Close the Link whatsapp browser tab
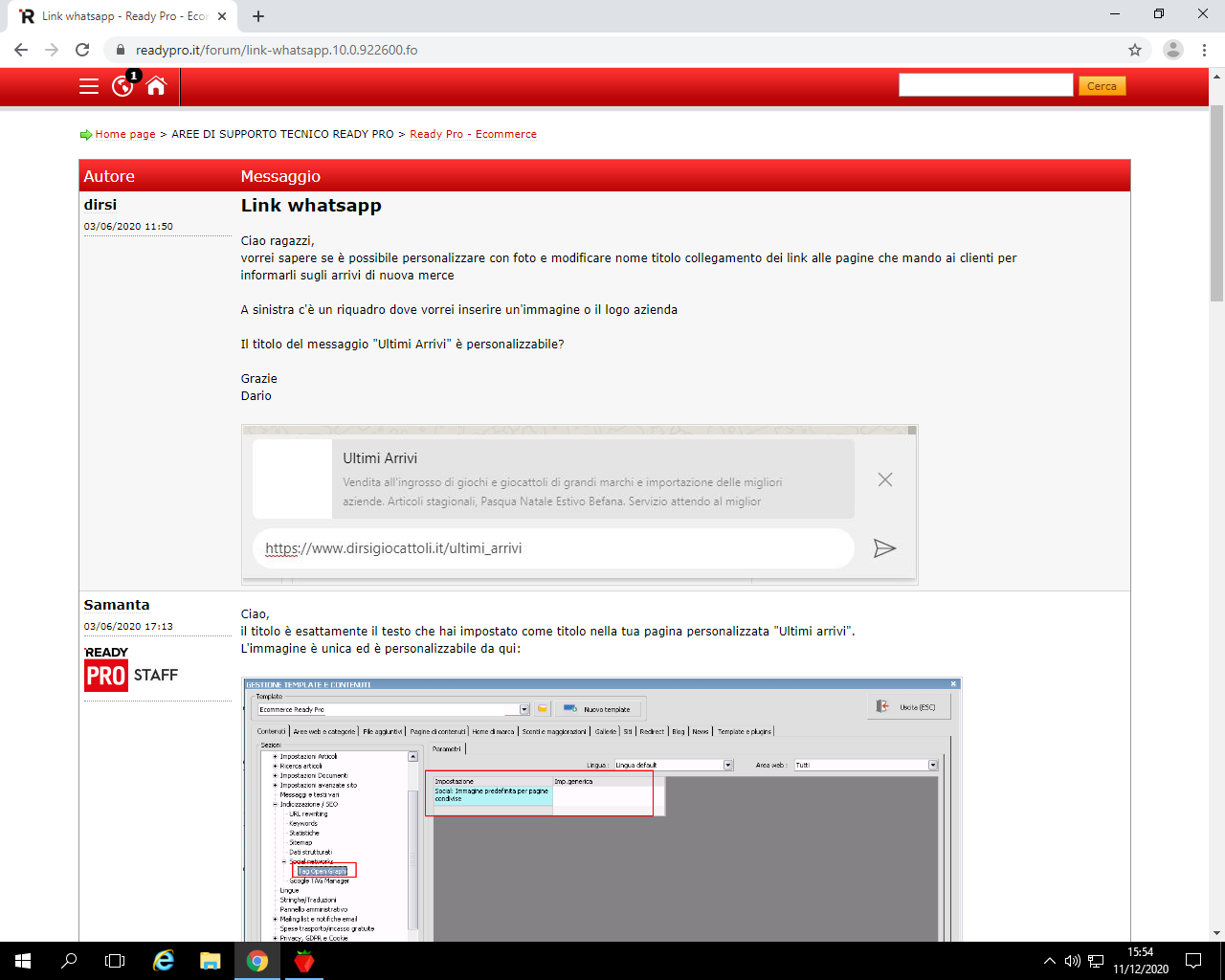 click(x=222, y=16)
